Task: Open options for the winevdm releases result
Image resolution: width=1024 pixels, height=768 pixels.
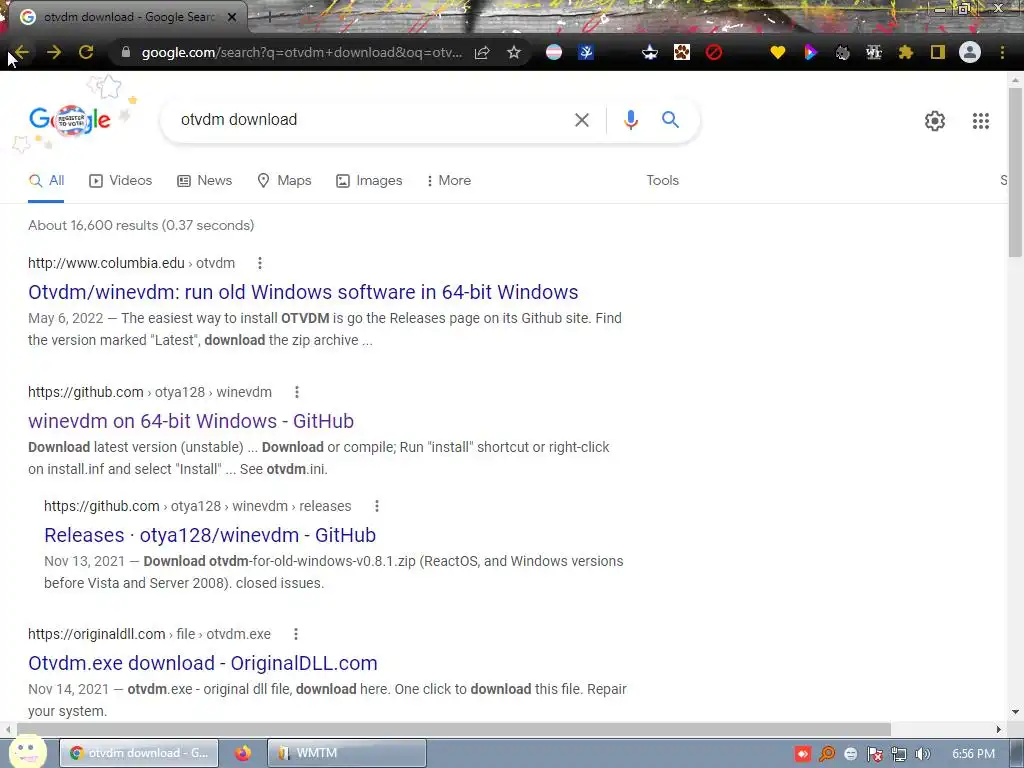Action: pos(377,506)
